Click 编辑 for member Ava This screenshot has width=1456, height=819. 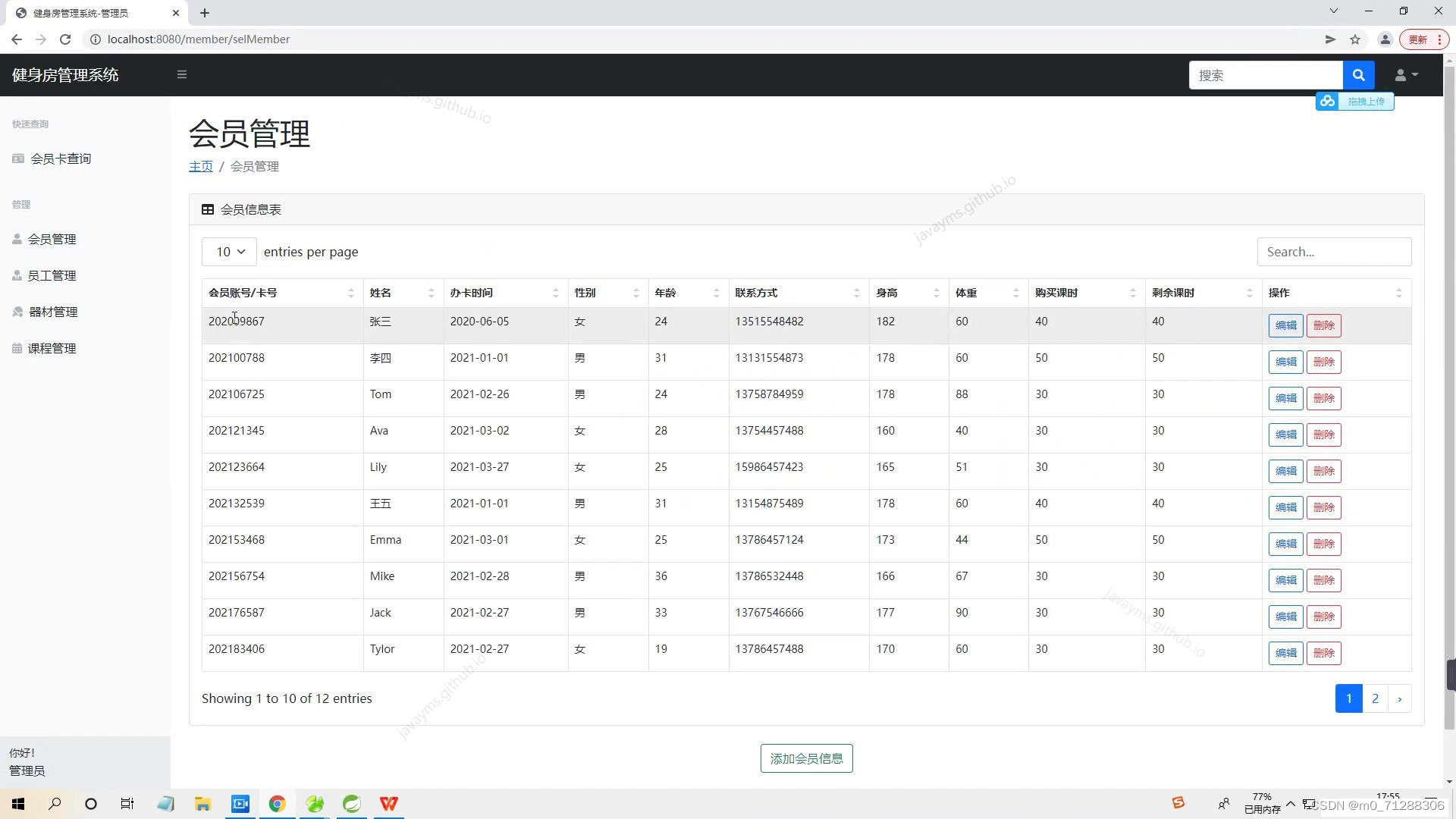[x=1285, y=435]
